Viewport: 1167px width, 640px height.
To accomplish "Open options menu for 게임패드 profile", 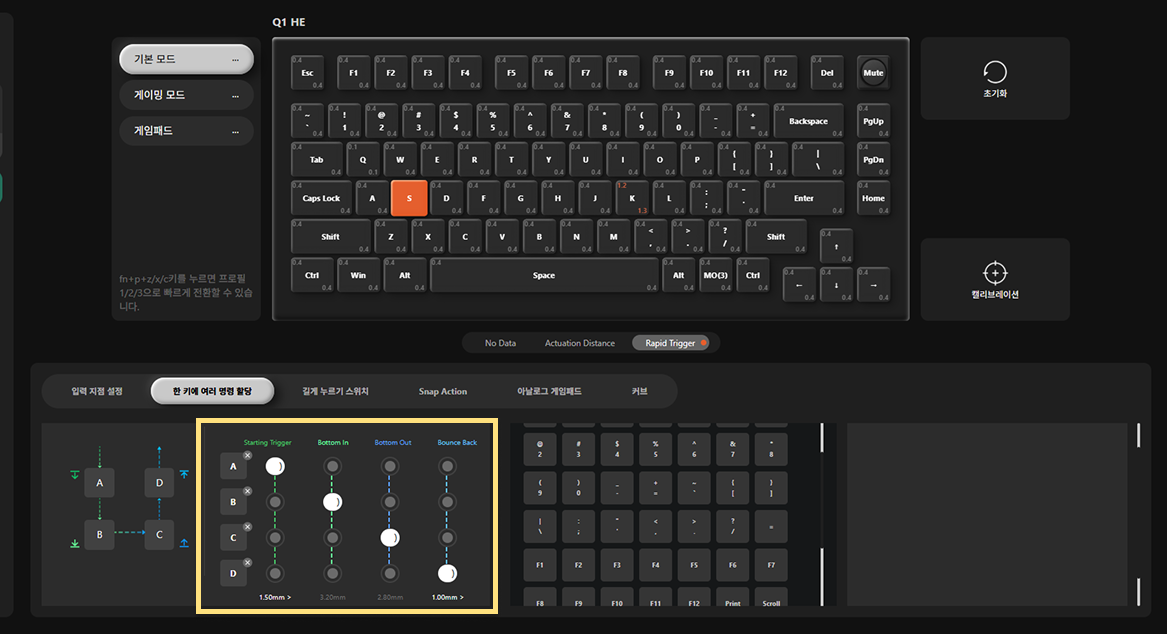I will (235, 131).
